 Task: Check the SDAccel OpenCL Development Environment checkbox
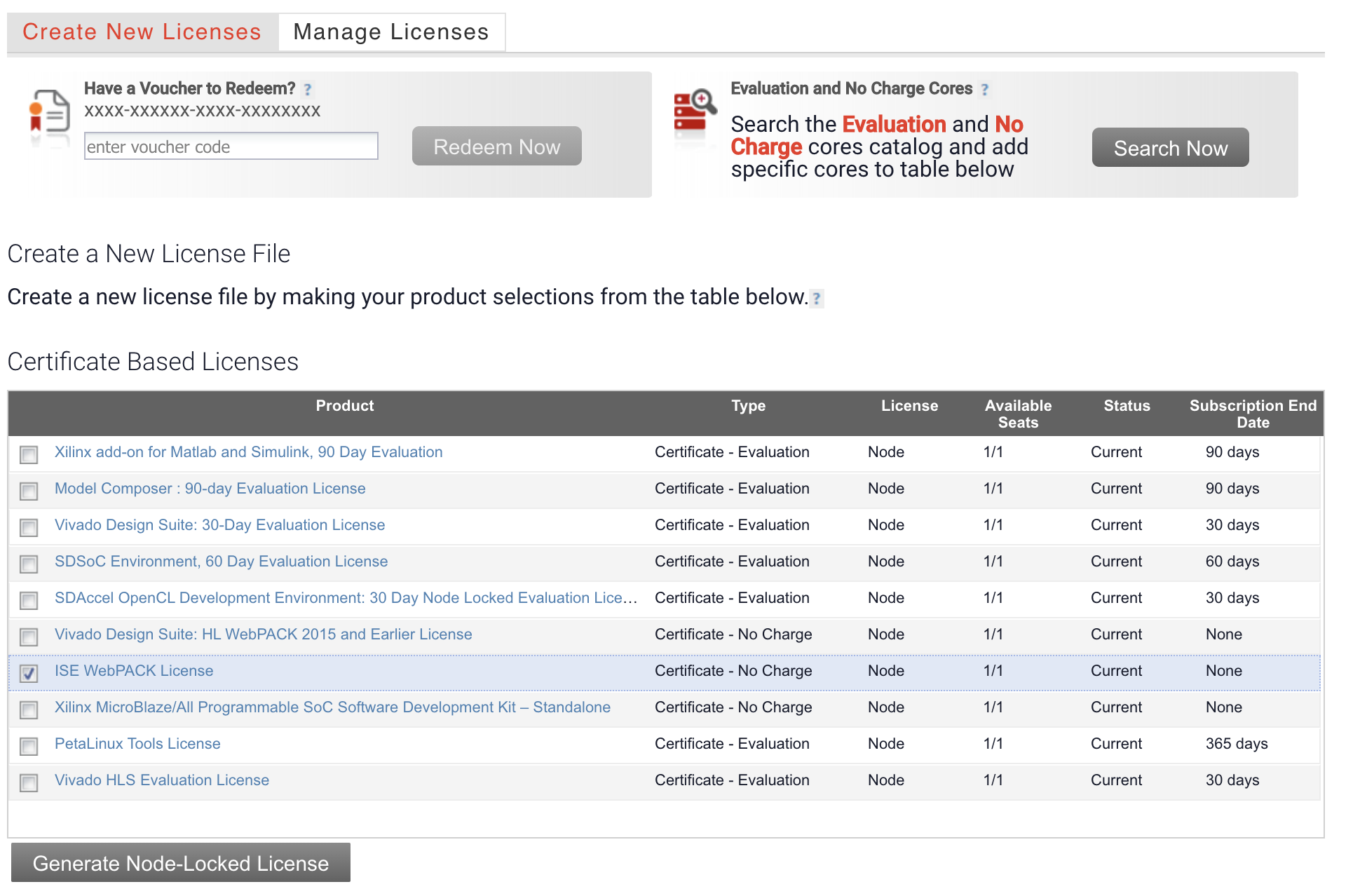(x=29, y=600)
